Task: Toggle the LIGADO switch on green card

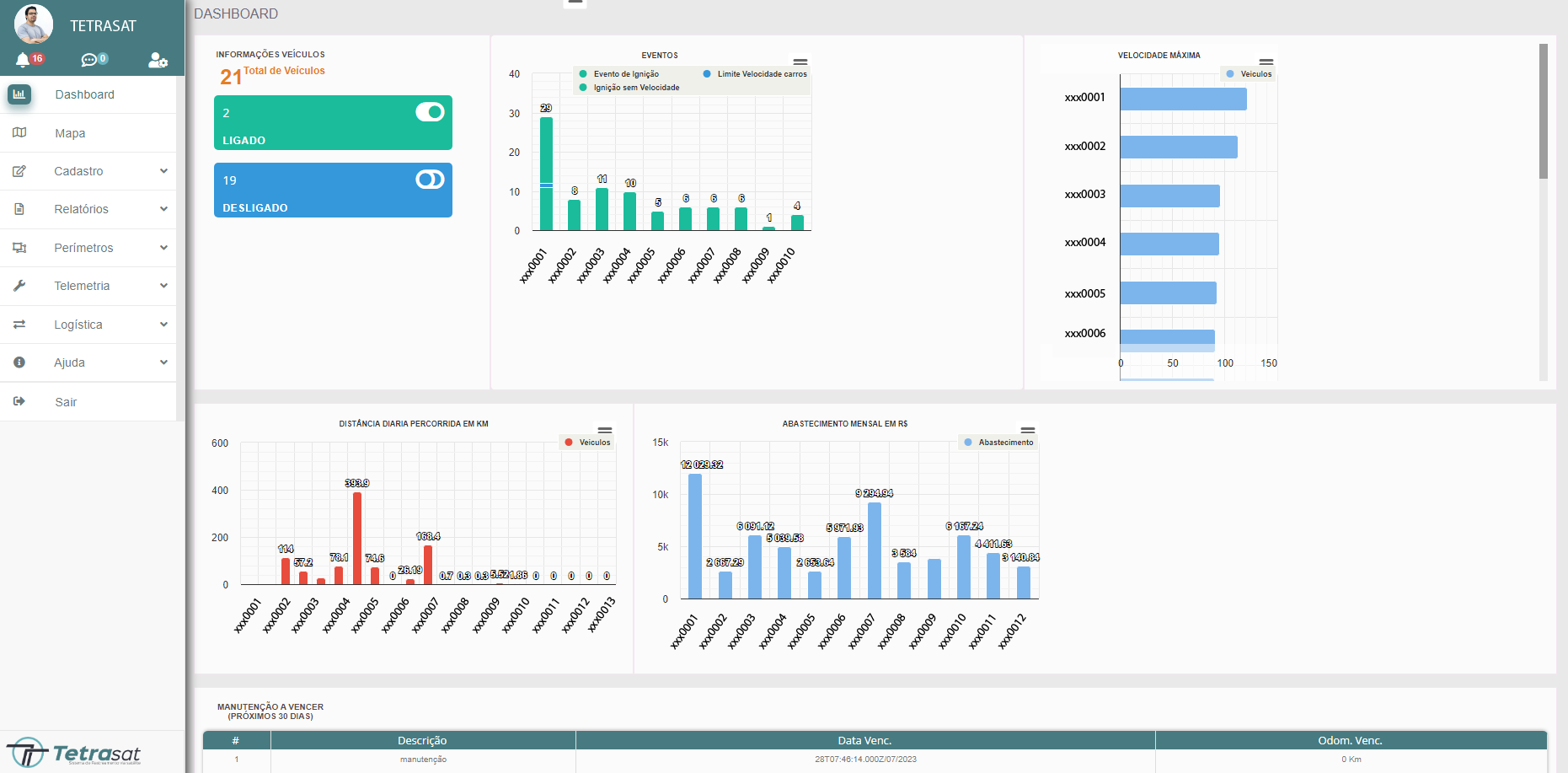Action: pos(430,112)
